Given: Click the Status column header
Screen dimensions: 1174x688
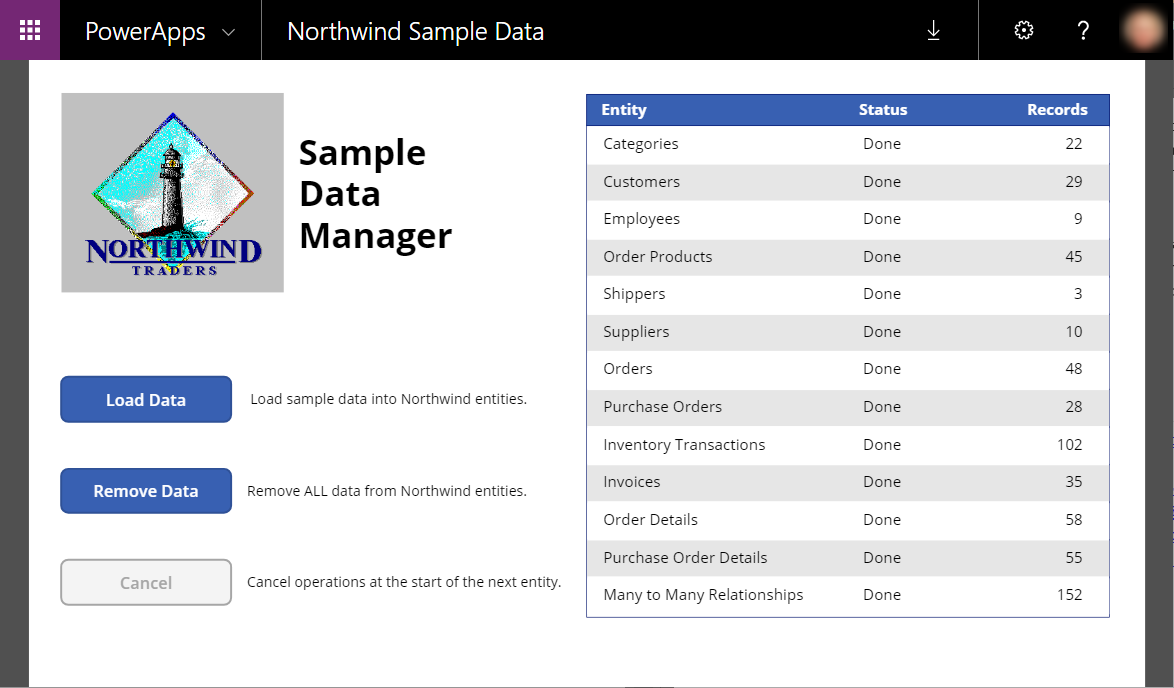Looking at the screenshot, I should (881, 110).
